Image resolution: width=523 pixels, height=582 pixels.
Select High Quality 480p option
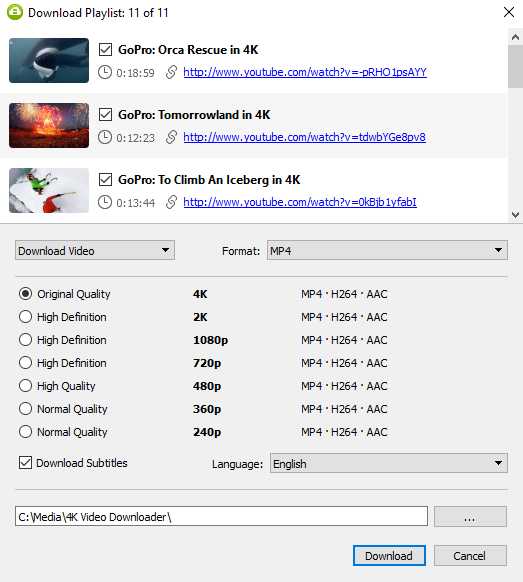tap(25, 386)
